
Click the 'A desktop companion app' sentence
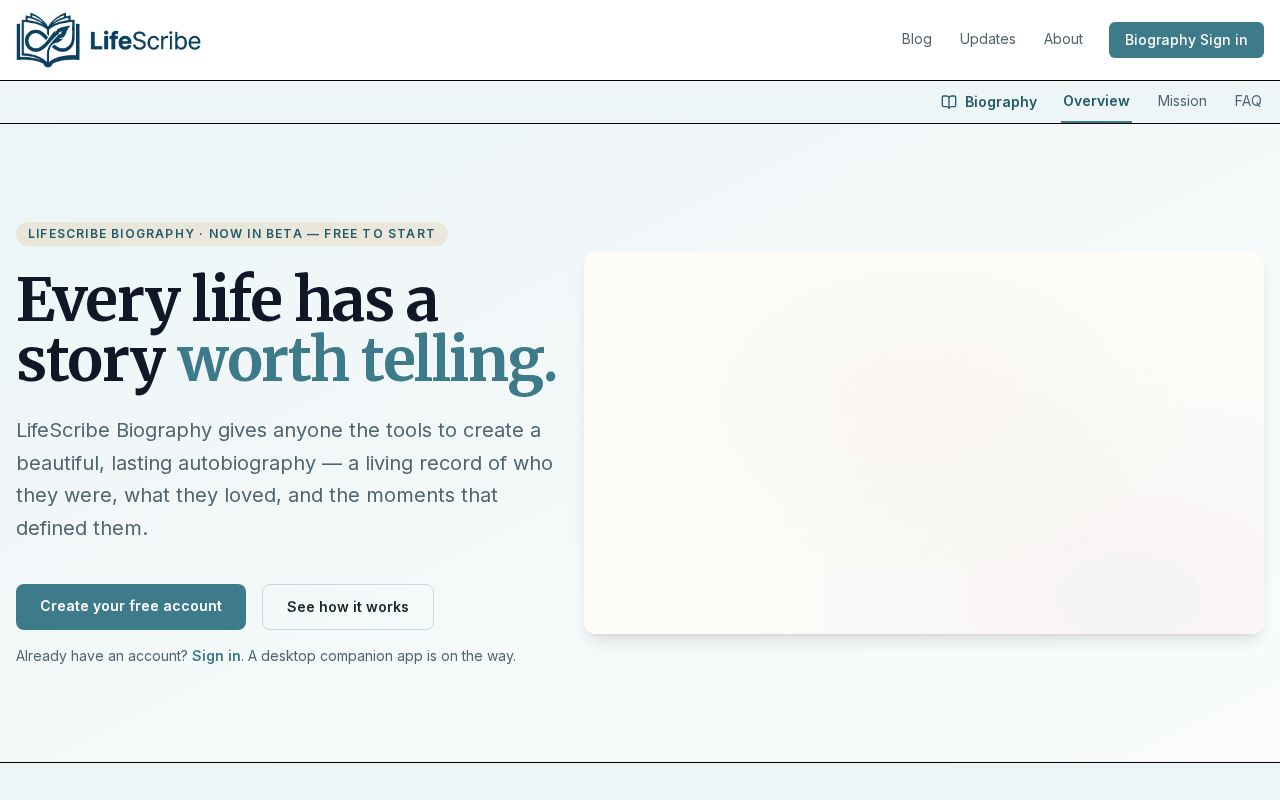382,656
